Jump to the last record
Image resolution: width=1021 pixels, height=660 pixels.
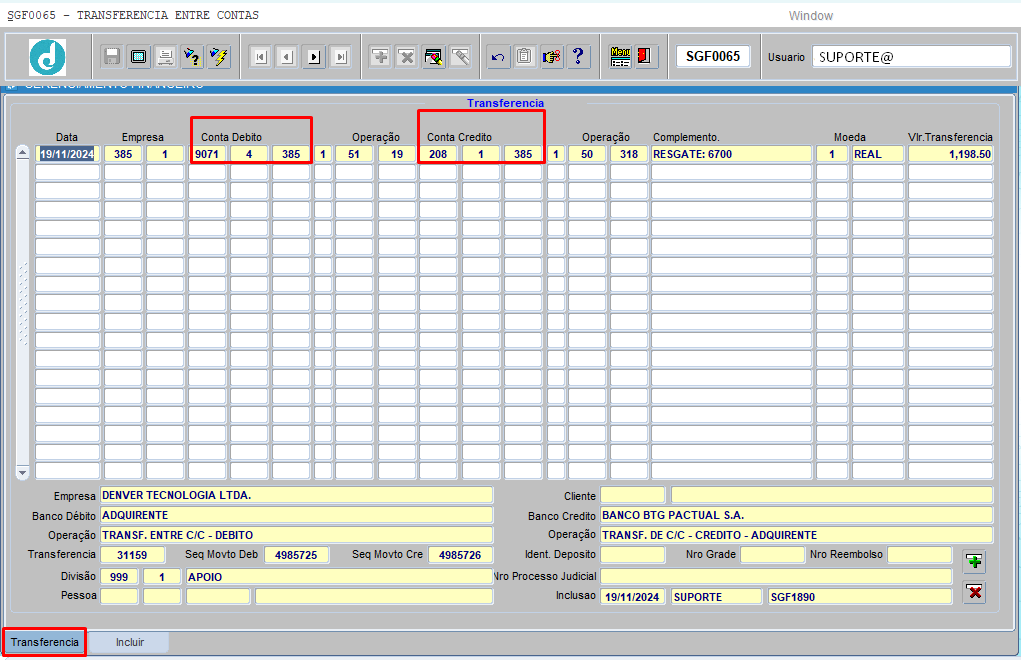point(341,57)
